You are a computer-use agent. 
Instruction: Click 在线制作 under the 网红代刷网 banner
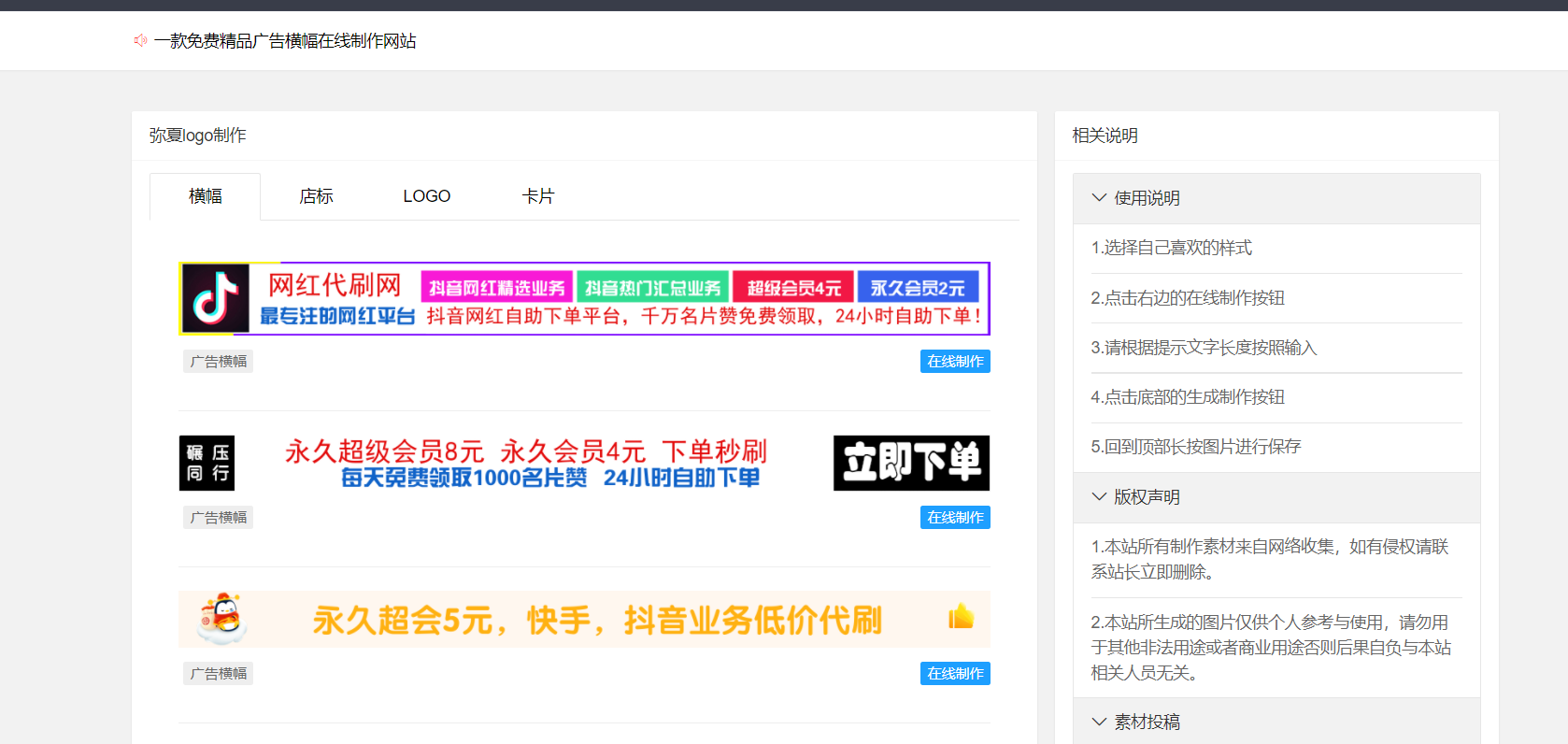click(955, 362)
